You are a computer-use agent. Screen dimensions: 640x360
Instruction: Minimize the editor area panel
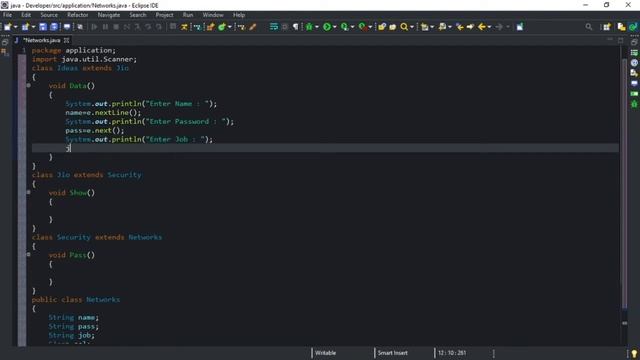tap(610, 40)
